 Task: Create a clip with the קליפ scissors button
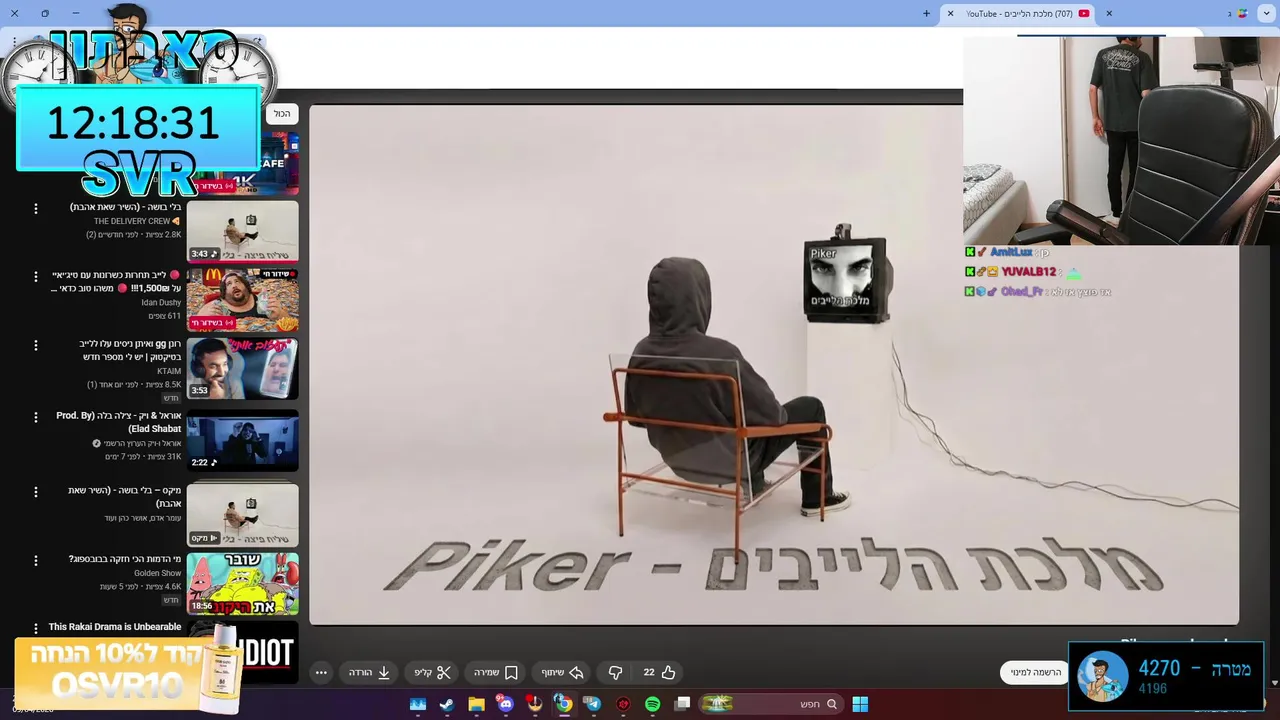click(433, 673)
